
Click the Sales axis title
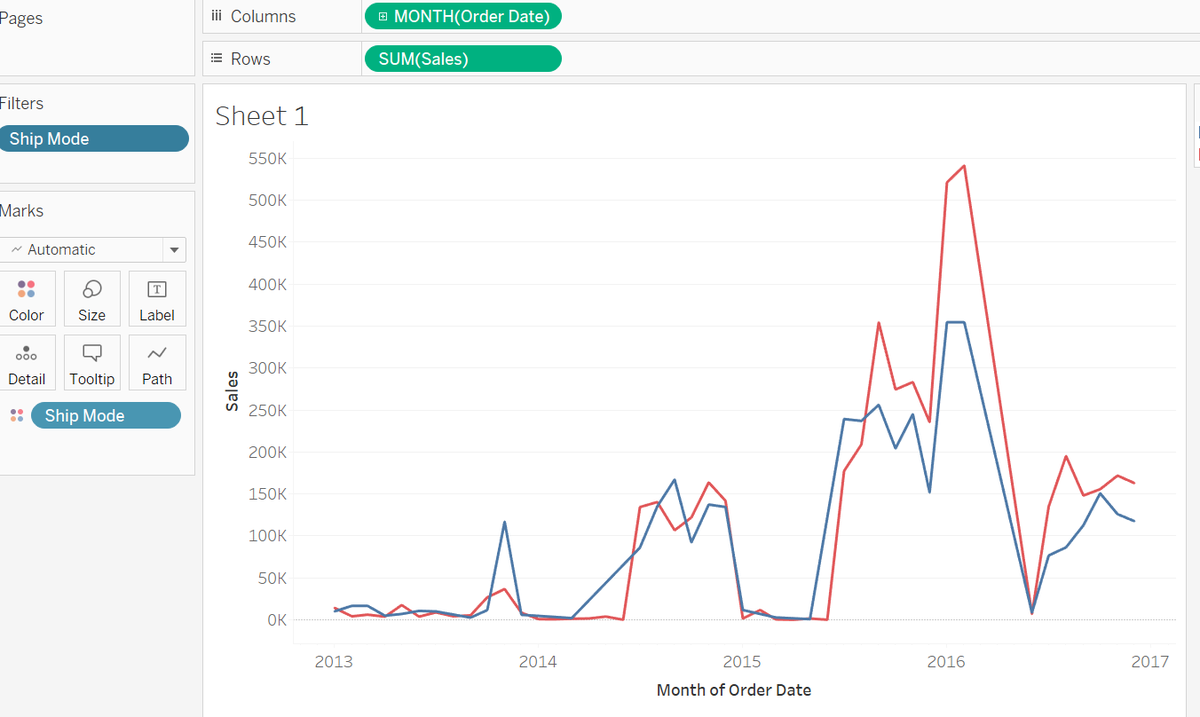pos(232,391)
